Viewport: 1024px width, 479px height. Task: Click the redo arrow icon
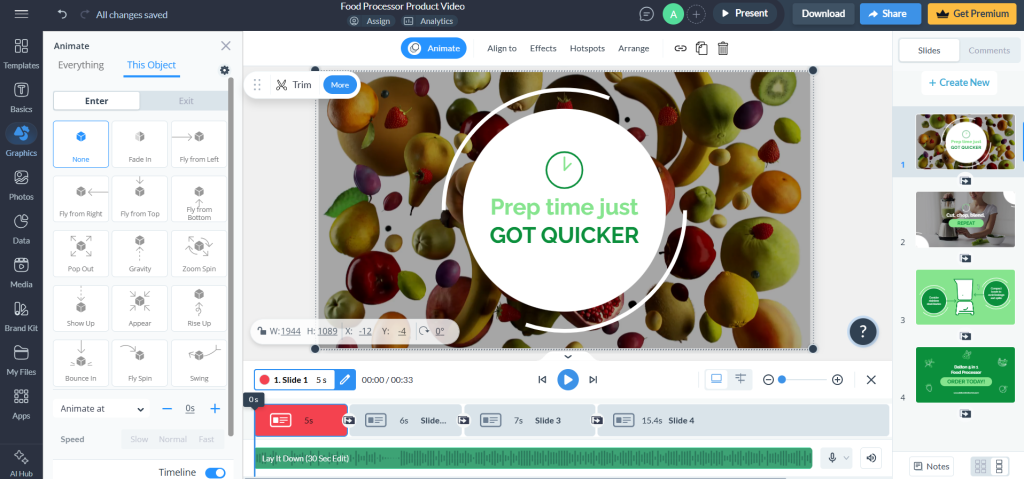click(84, 14)
